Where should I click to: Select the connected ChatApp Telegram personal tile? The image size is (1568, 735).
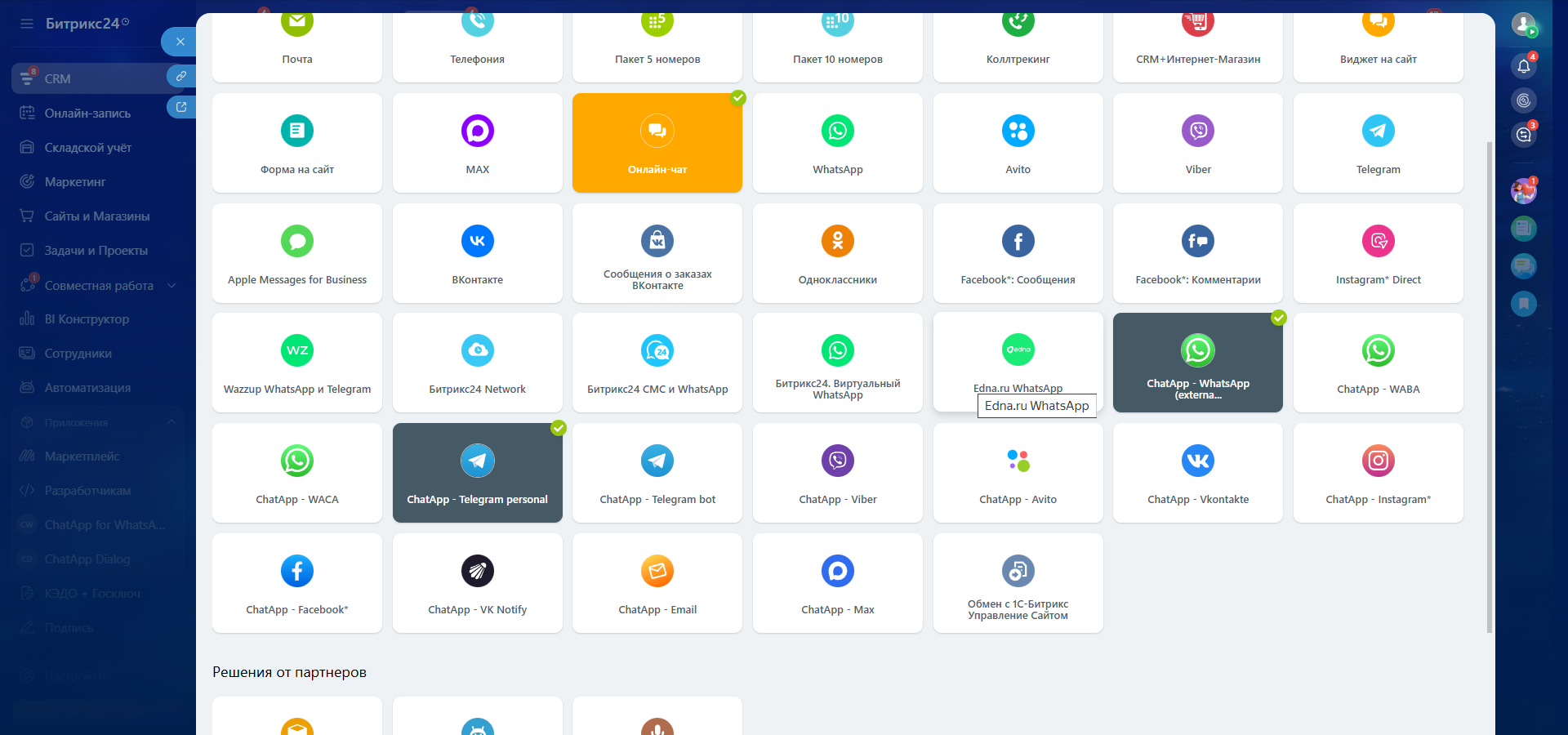tap(477, 473)
